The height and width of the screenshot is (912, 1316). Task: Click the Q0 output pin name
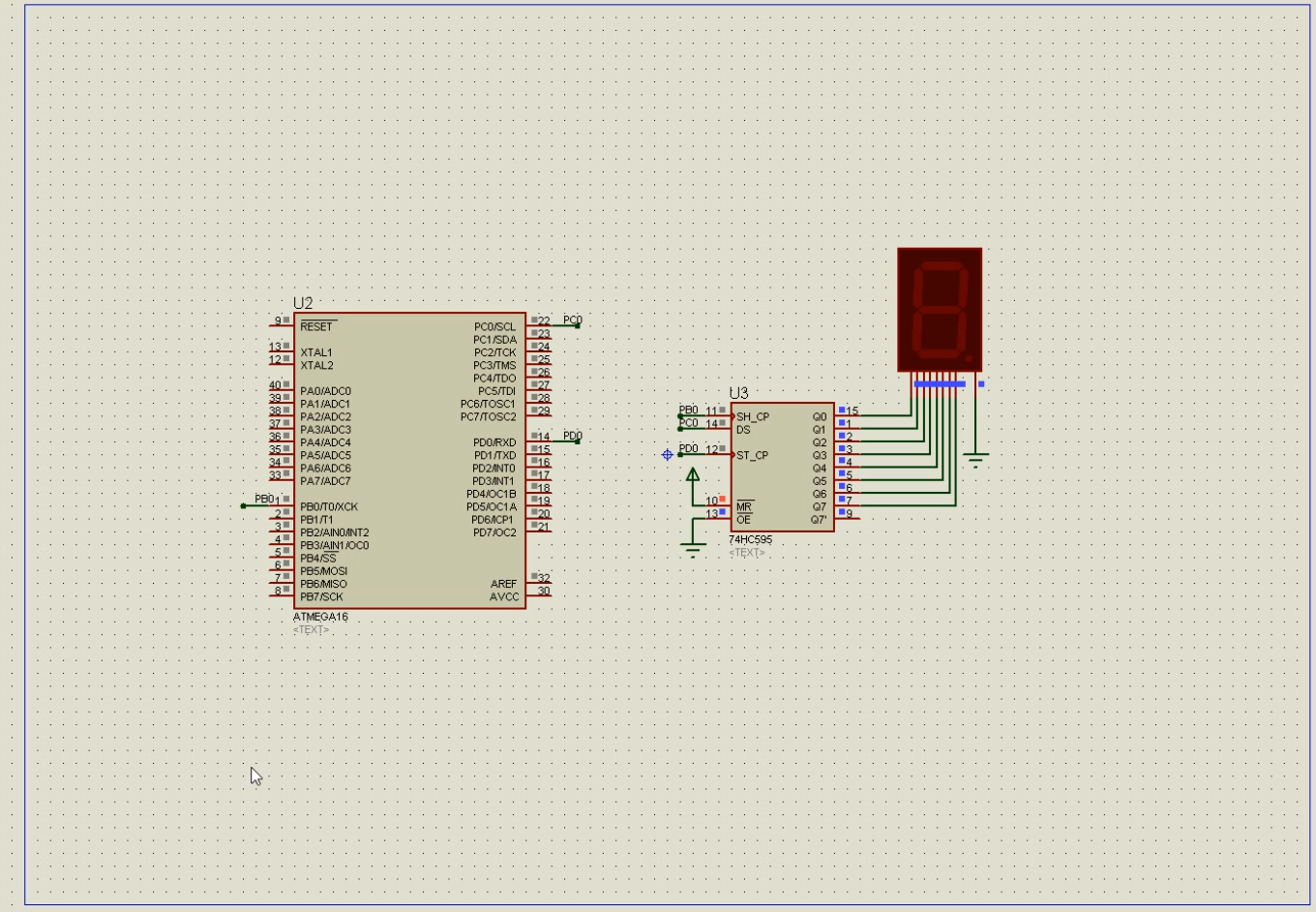click(x=820, y=417)
